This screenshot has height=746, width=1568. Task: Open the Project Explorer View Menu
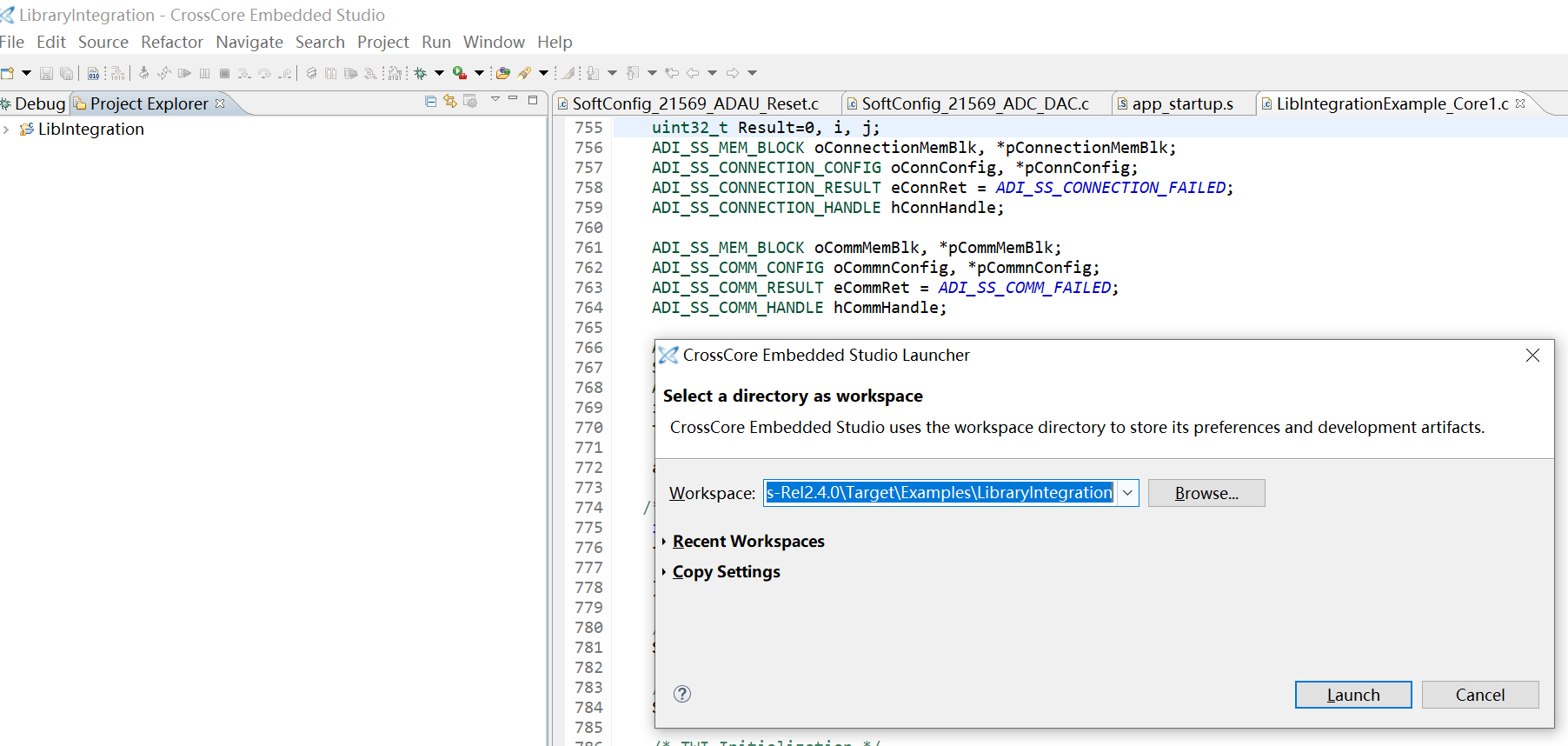click(495, 99)
